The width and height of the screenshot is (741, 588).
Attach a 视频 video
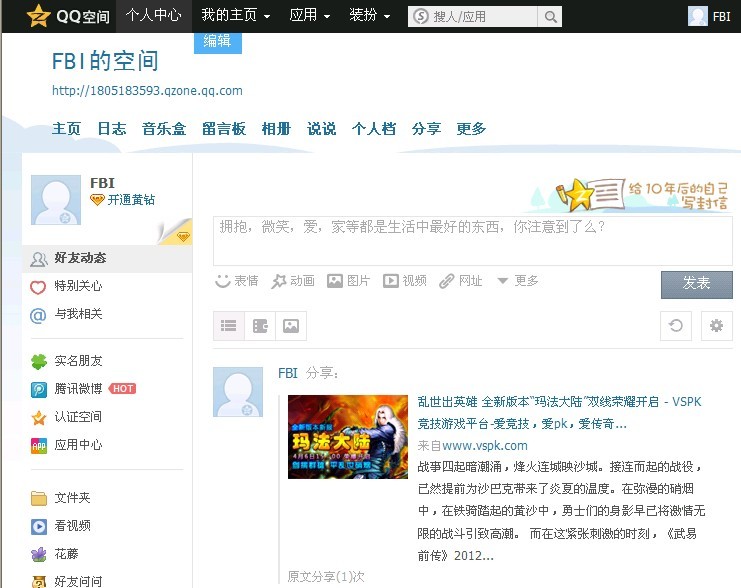pyautogui.click(x=405, y=281)
